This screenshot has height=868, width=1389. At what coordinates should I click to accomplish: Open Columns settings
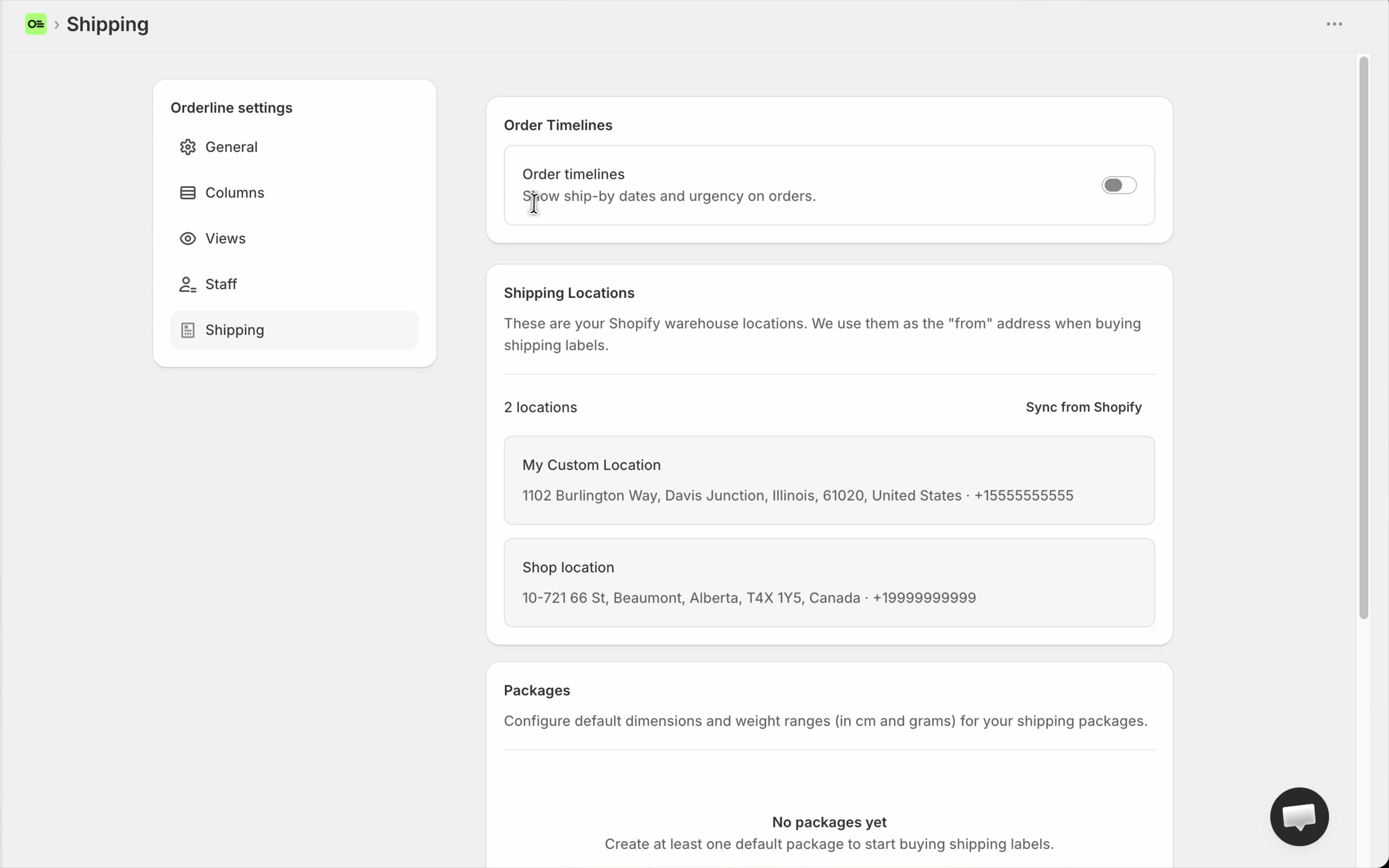click(x=295, y=193)
